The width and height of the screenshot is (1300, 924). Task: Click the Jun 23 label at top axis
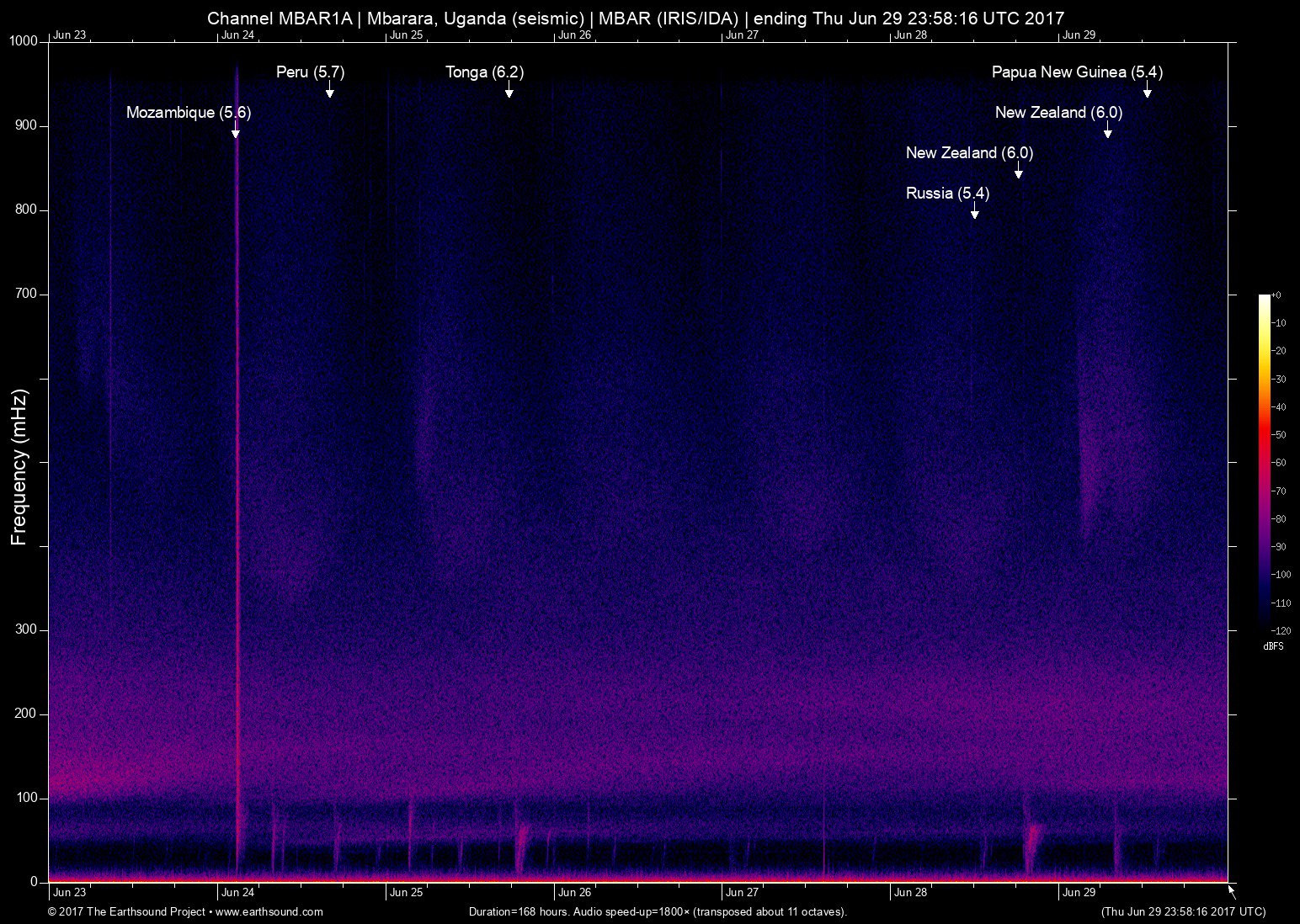pos(68,35)
